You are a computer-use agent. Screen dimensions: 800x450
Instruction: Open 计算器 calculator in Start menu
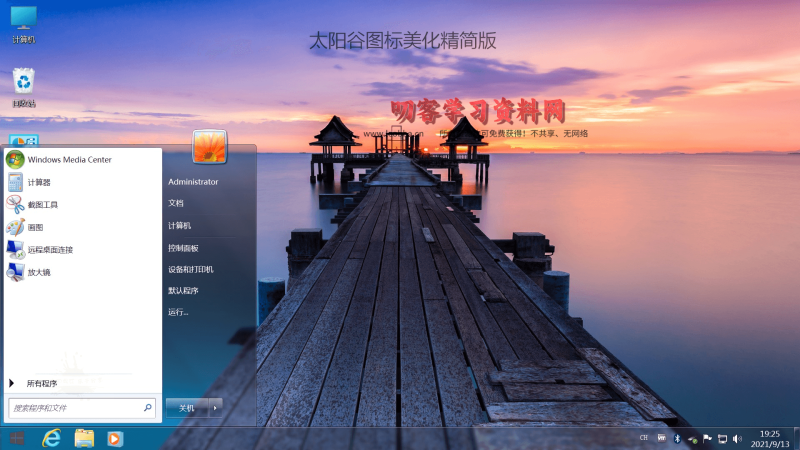[x=83, y=182]
